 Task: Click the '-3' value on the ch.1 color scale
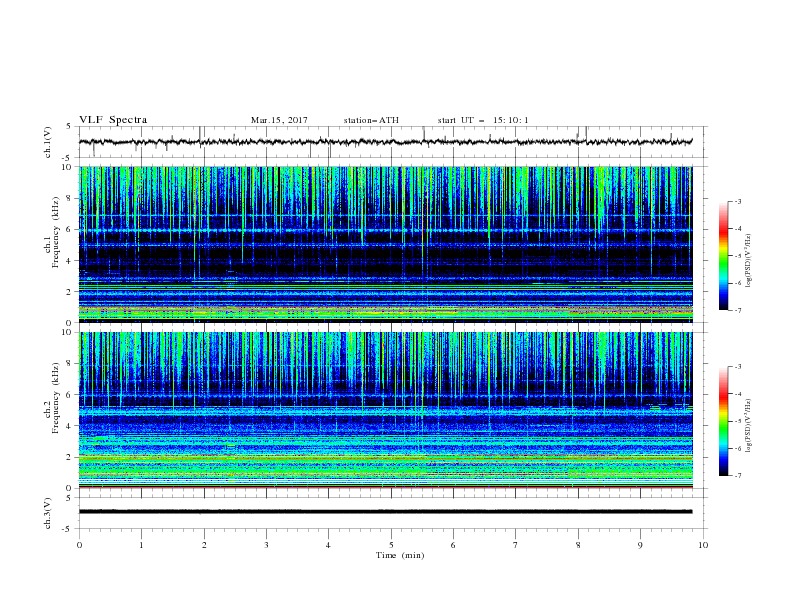coord(737,201)
